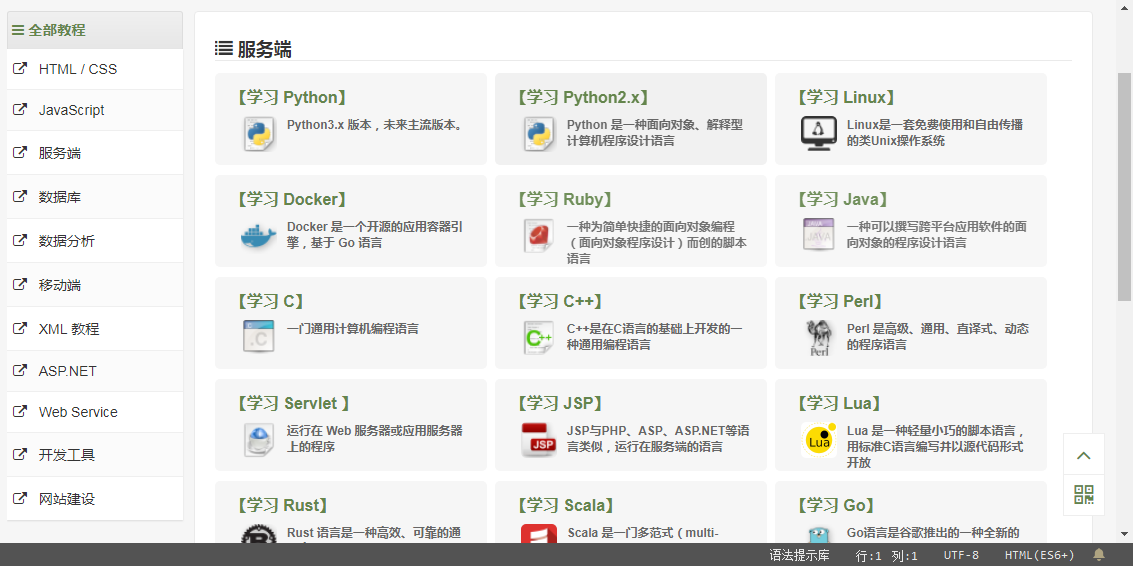This screenshot has width=1133, height=566.
Task: Click the .C file icon
Action: (259, 336)
